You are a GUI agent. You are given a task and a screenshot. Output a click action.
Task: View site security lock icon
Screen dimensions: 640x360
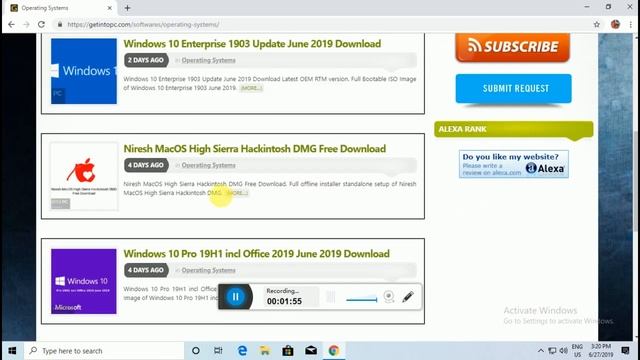[x=60, y=24]
